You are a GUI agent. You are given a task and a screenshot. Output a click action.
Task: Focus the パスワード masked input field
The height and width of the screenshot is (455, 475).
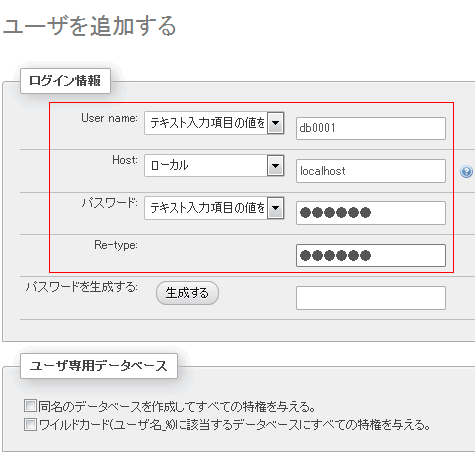pyautogui.click(x=371, y=213)
